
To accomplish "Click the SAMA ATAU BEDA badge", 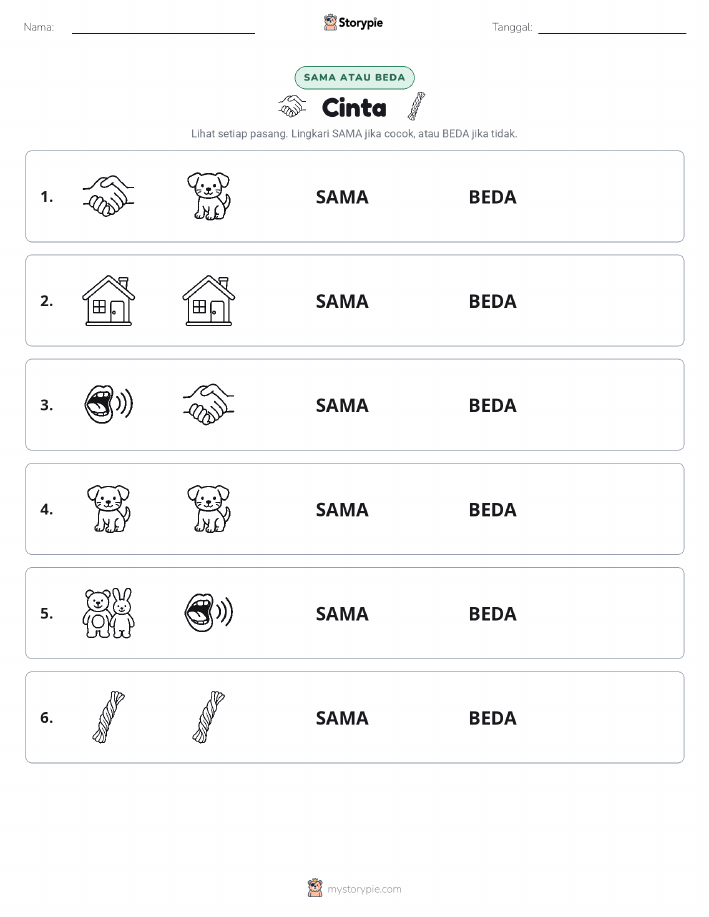I will click(x=354, y=77).
